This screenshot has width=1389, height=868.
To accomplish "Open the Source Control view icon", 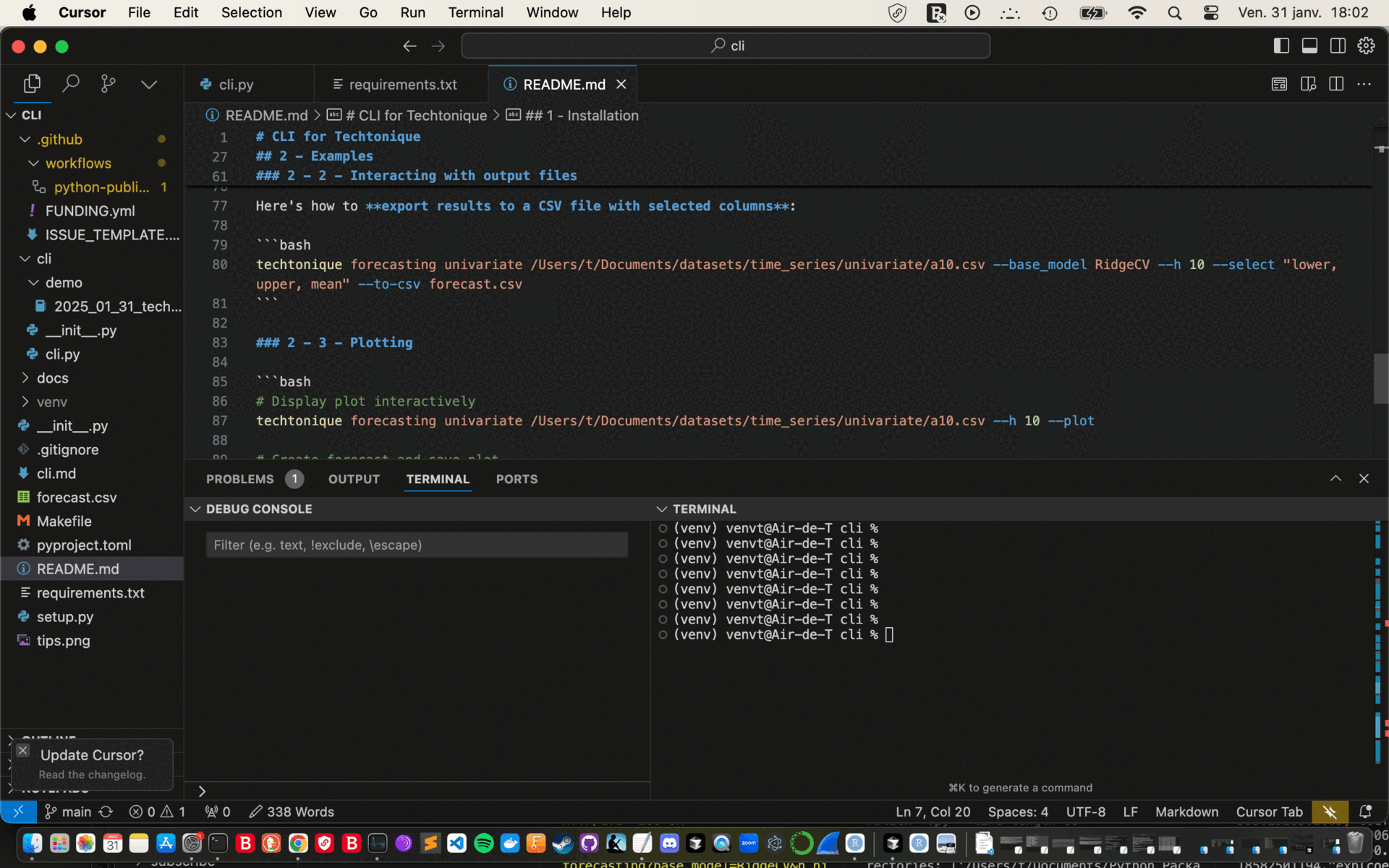I will (x=109, y=84).
